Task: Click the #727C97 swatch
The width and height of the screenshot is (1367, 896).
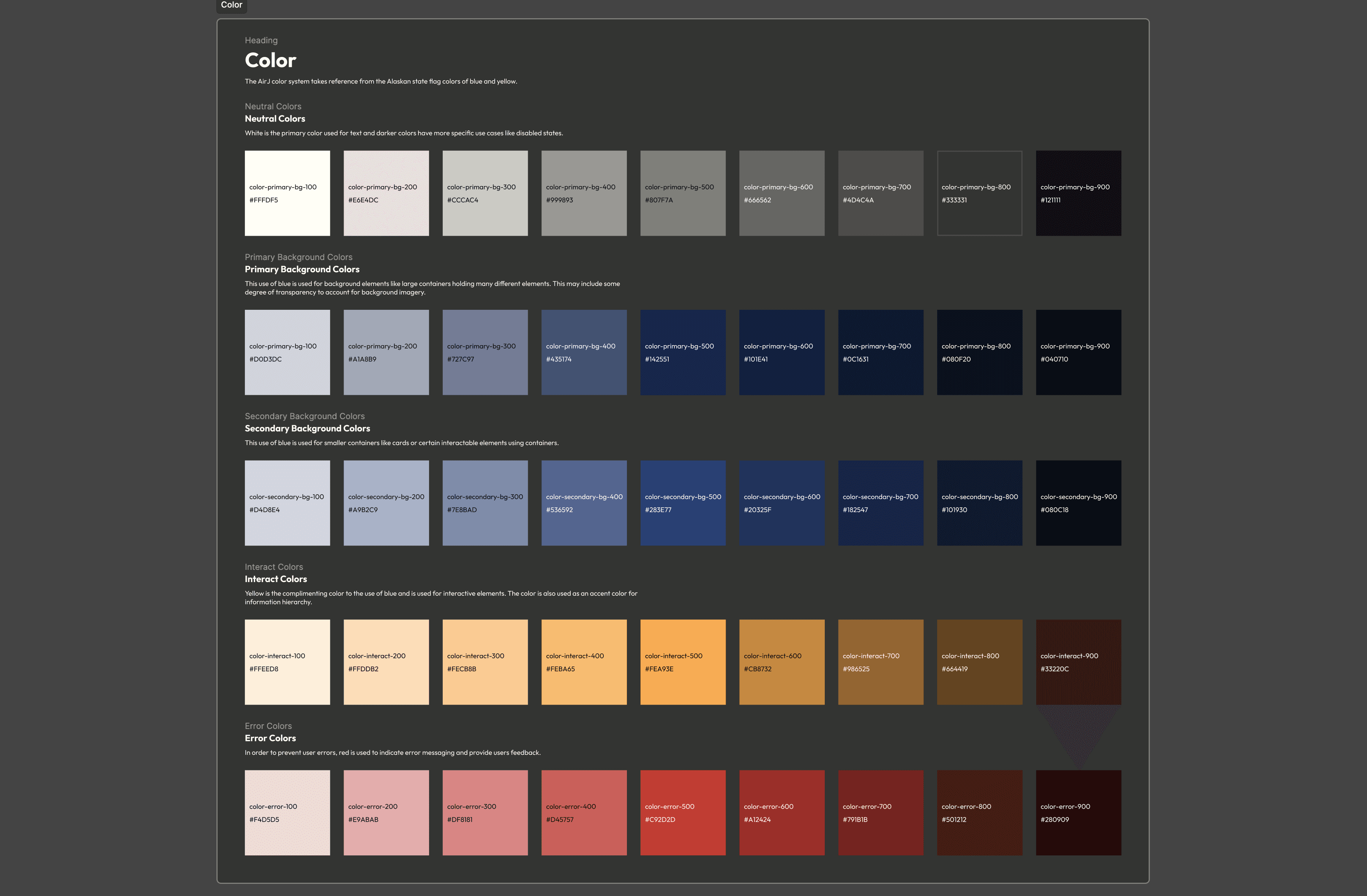Action: pyautogui.click(x=485, y=353)
